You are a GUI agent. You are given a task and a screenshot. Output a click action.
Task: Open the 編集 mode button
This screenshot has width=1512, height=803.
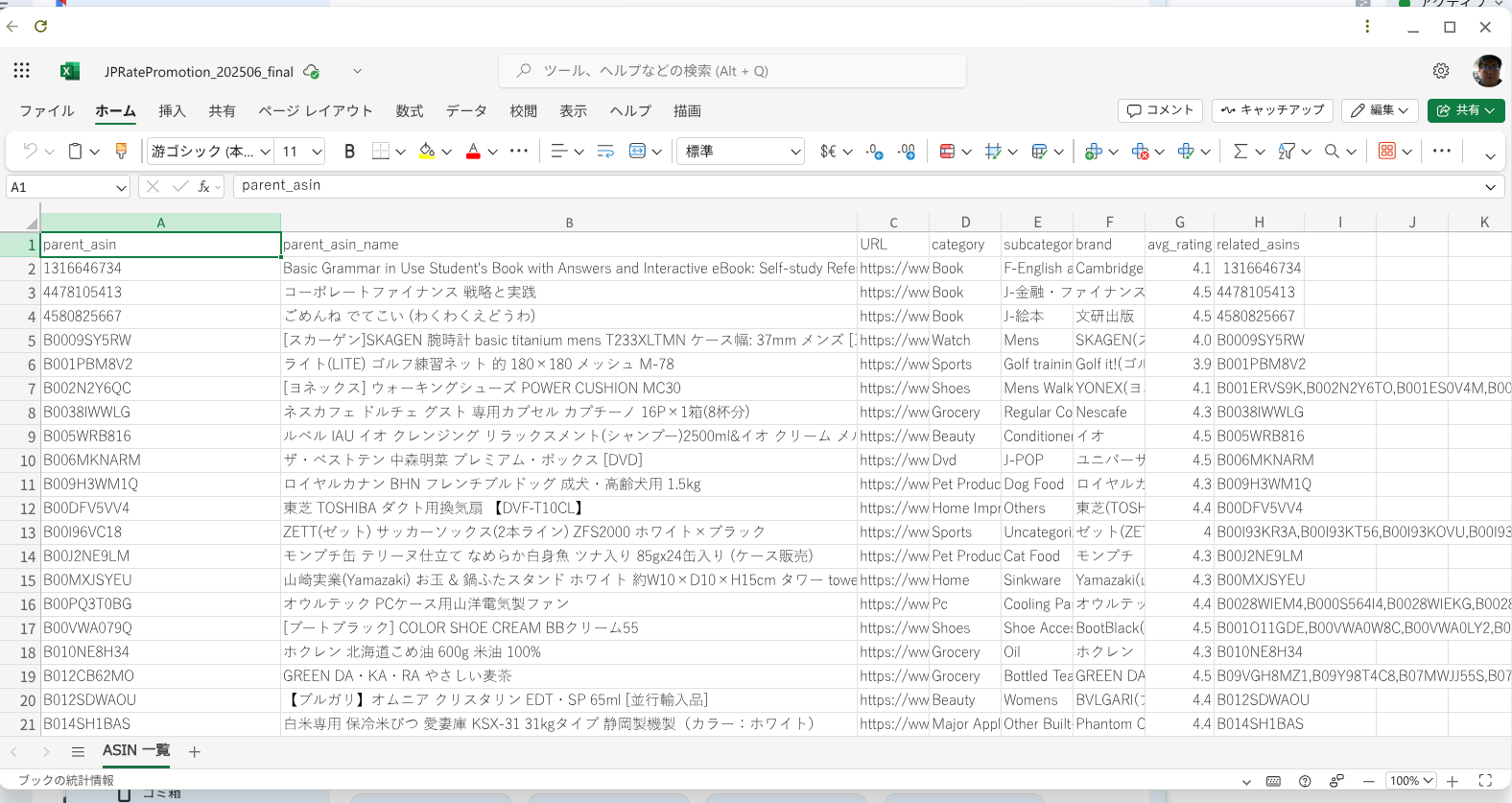click(1380, 110)
